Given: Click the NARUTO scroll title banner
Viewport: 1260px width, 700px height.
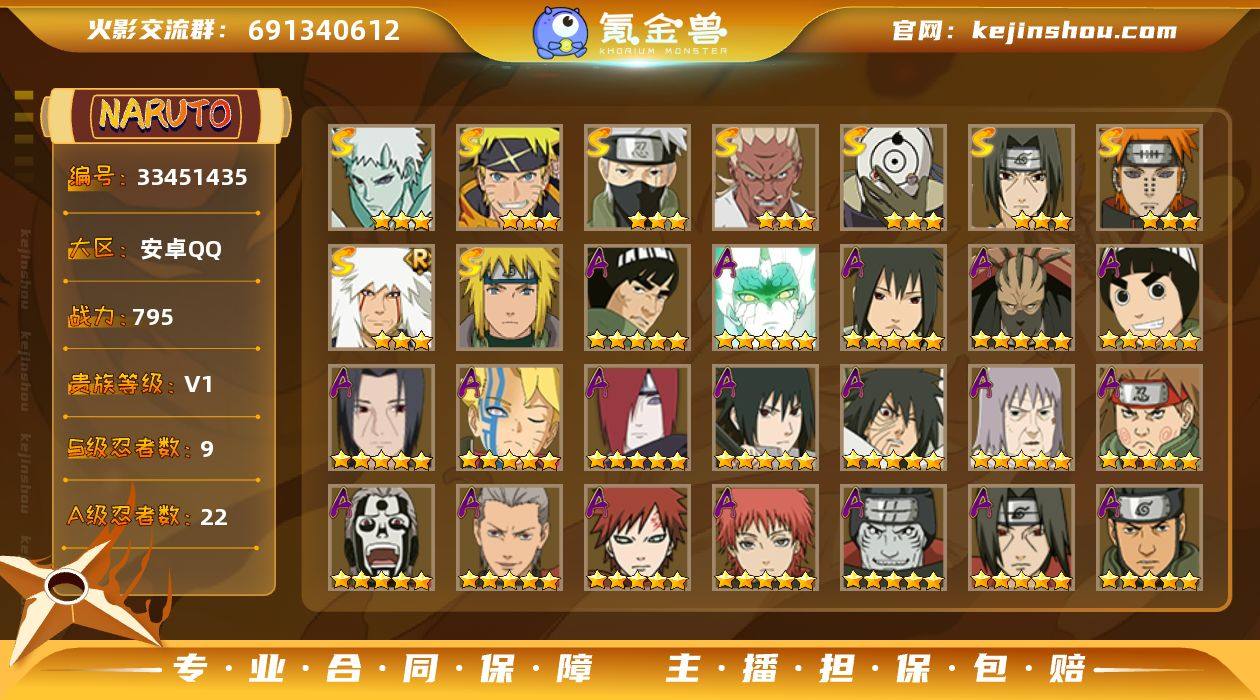Looking at the screenshot, I should coord(166,115).
